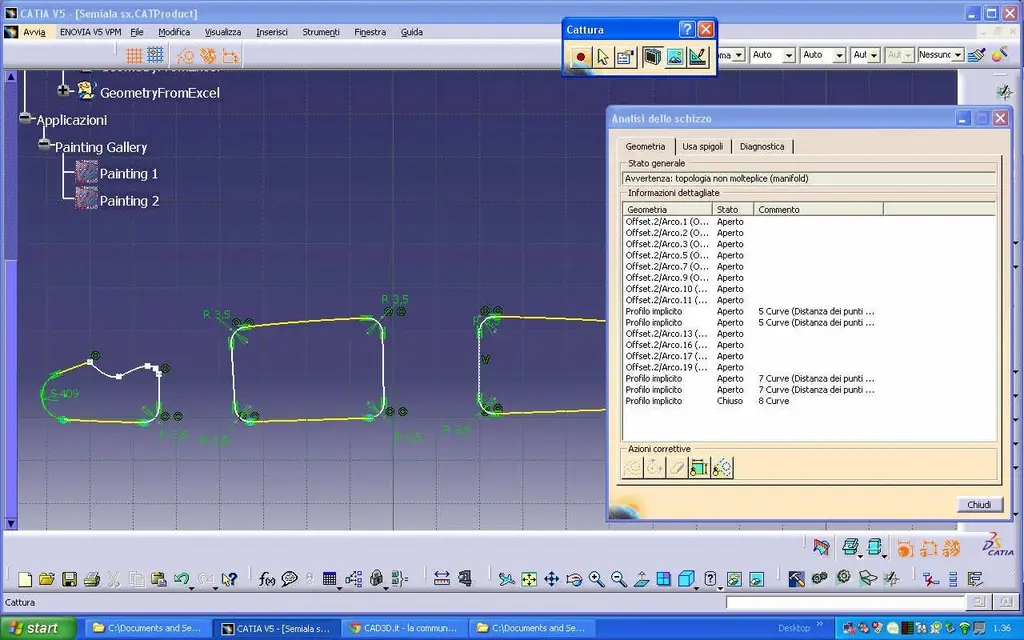
Task: Open the Avvia menu
Action: [35, 32]
